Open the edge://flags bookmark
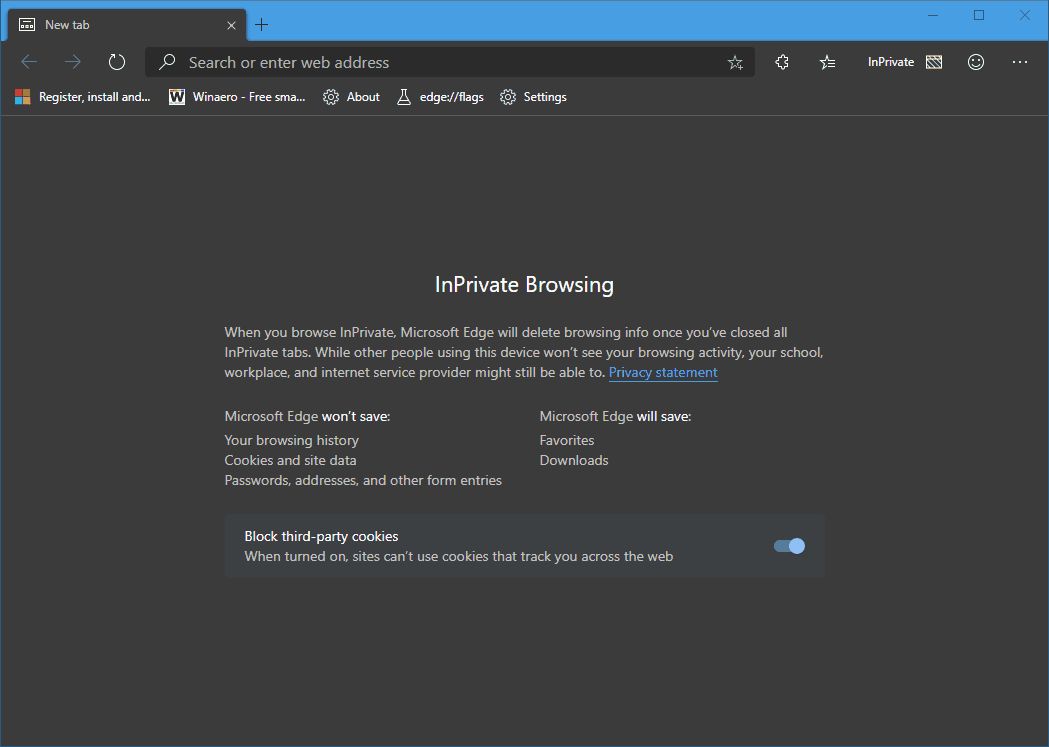The image size is (1049, 747). pyautogui.click(x=440, y=97)
